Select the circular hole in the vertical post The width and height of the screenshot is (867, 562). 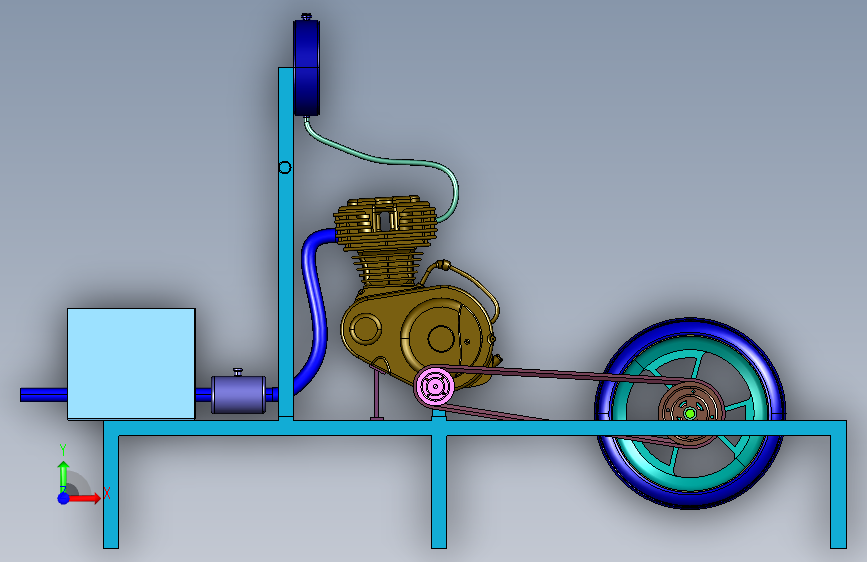[285, 167]
